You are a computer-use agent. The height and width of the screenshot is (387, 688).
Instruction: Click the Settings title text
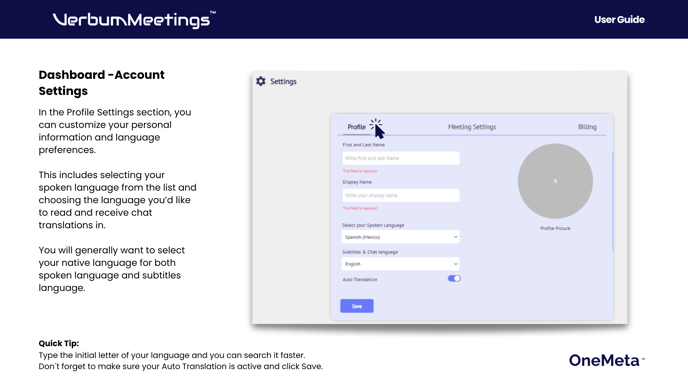[x=283, y=81]
